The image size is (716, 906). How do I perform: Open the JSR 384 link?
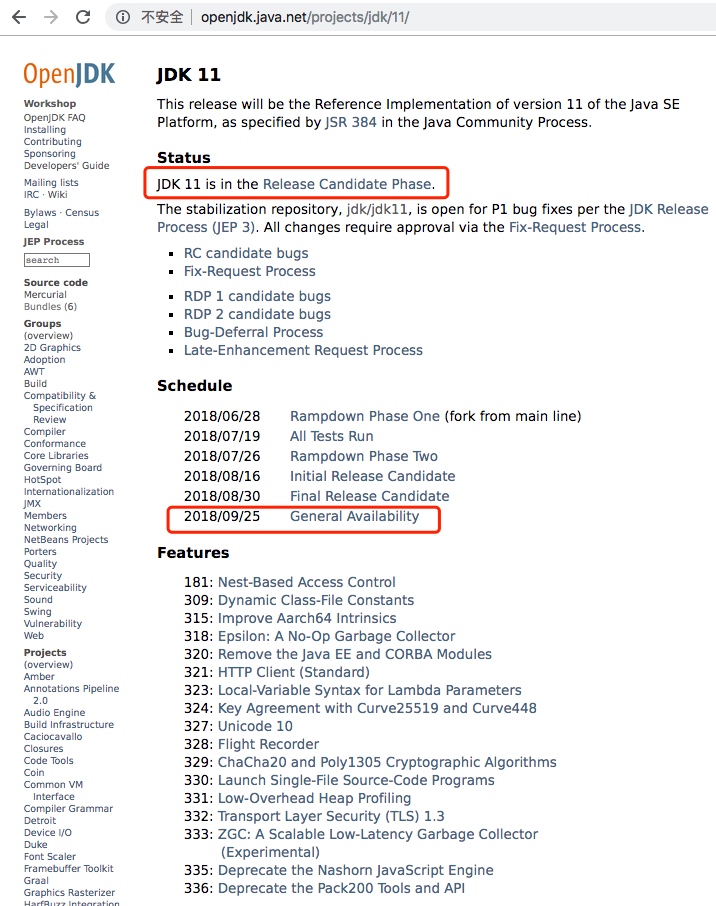[350, 122]
